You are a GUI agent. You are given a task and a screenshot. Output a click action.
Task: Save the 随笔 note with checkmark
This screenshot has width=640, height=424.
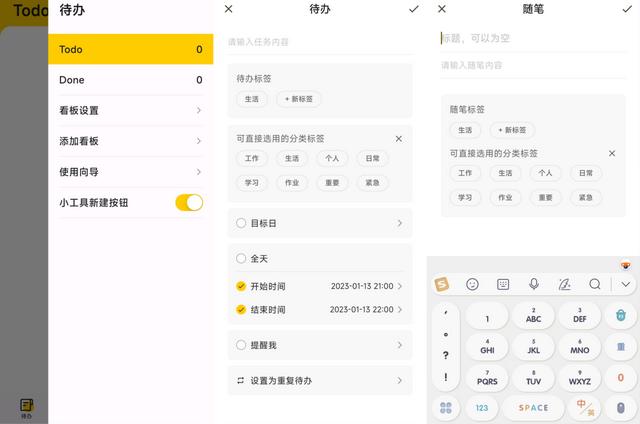[627, 9]
